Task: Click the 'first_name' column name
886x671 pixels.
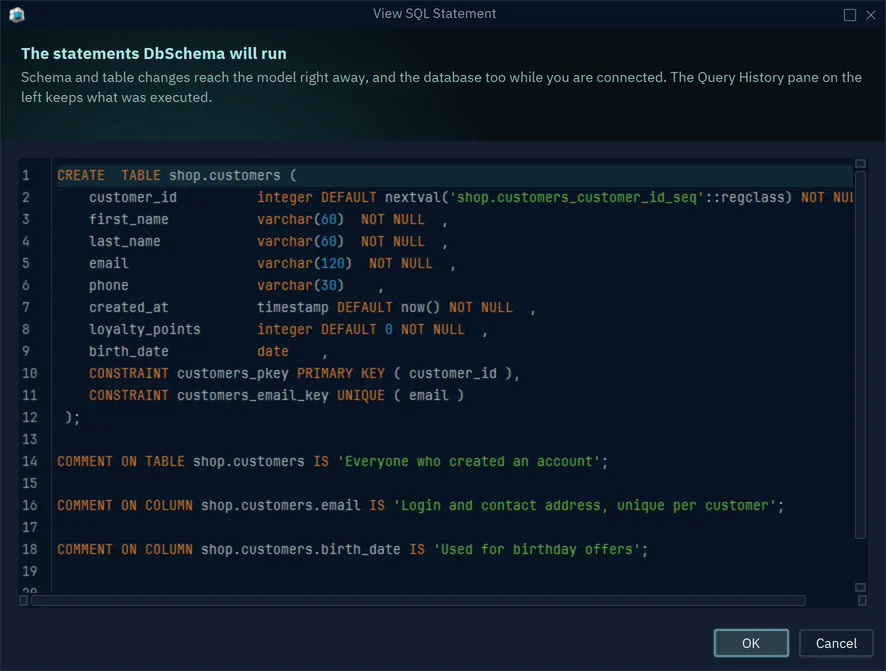Action: point(128,219)
